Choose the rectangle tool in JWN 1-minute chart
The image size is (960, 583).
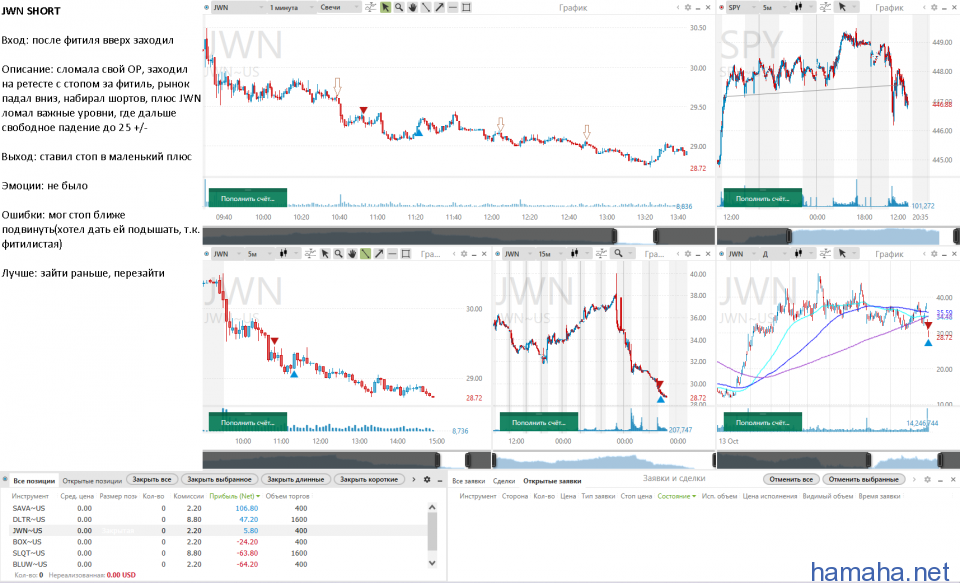point(466,7)
